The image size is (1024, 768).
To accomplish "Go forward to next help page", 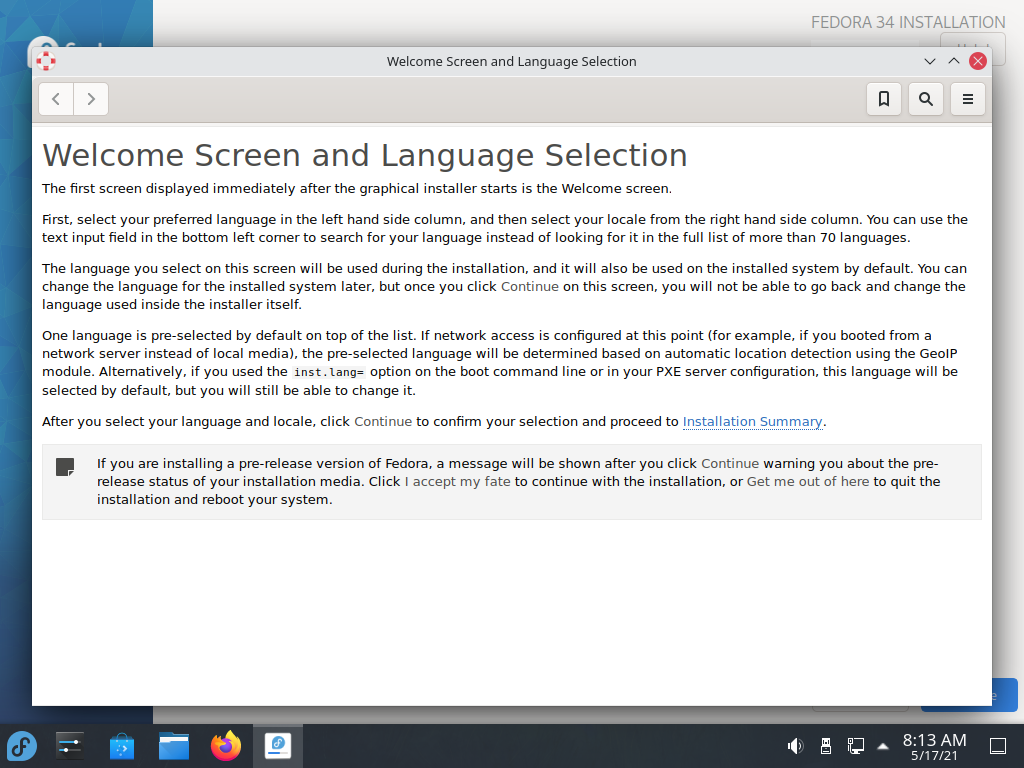I will pos(91,99).
